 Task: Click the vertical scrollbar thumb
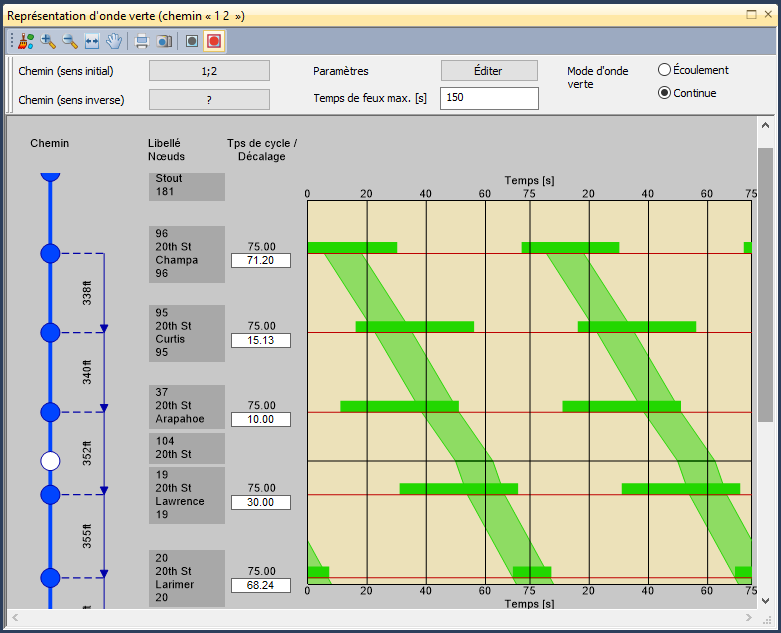point(765,285)
